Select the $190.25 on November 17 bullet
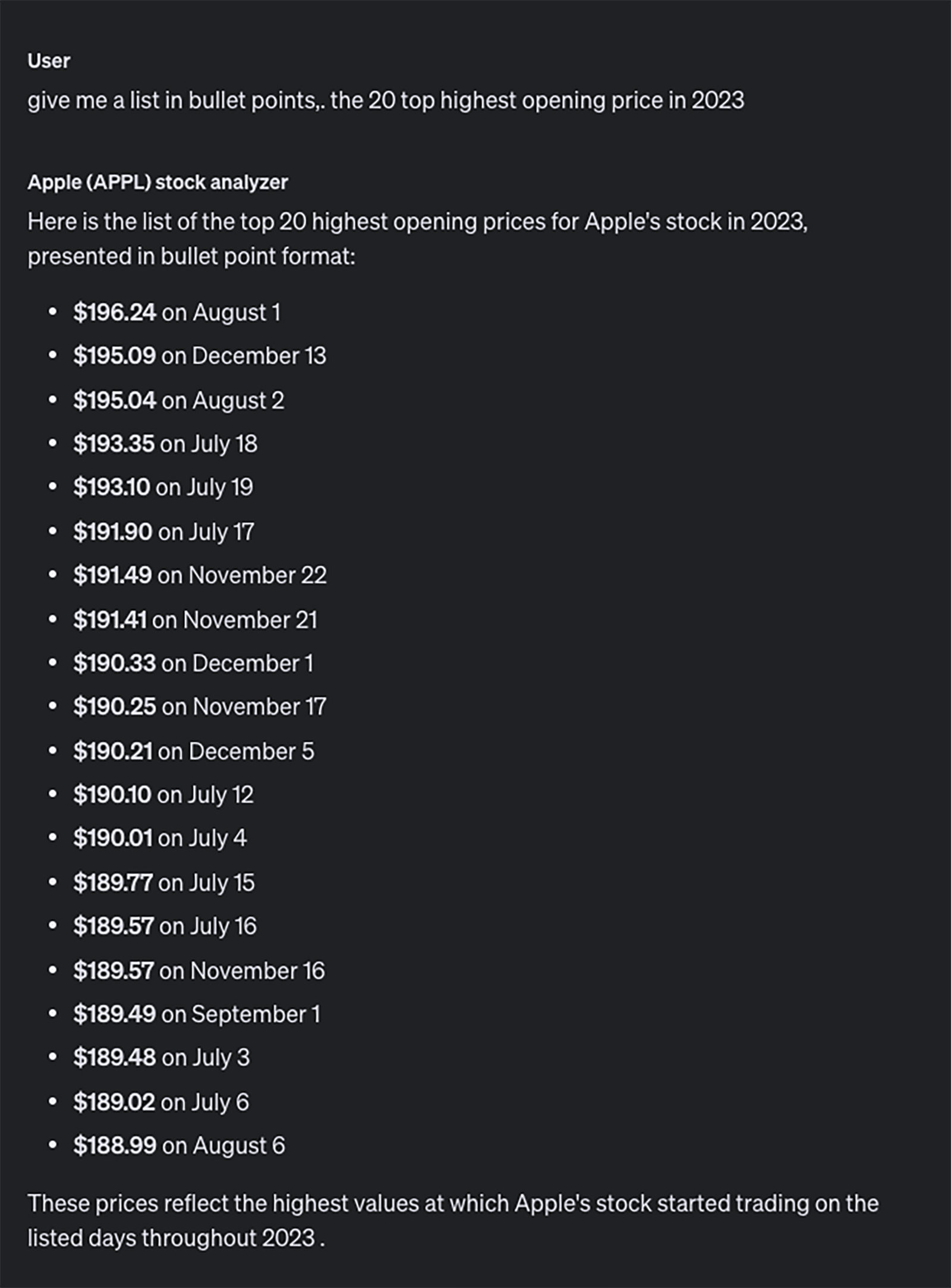Screen dimensions: 951x1288 pyautogui.click(x=200, y=706)
